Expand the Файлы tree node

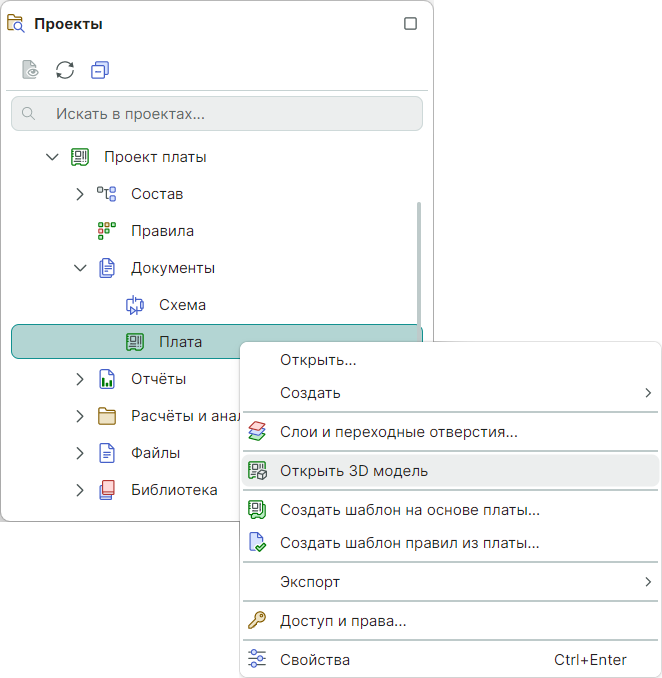point(80,453)
